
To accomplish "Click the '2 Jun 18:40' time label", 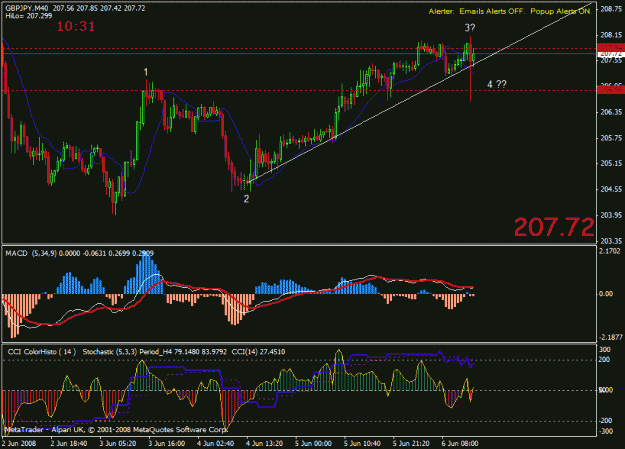I will pos(69,443).
